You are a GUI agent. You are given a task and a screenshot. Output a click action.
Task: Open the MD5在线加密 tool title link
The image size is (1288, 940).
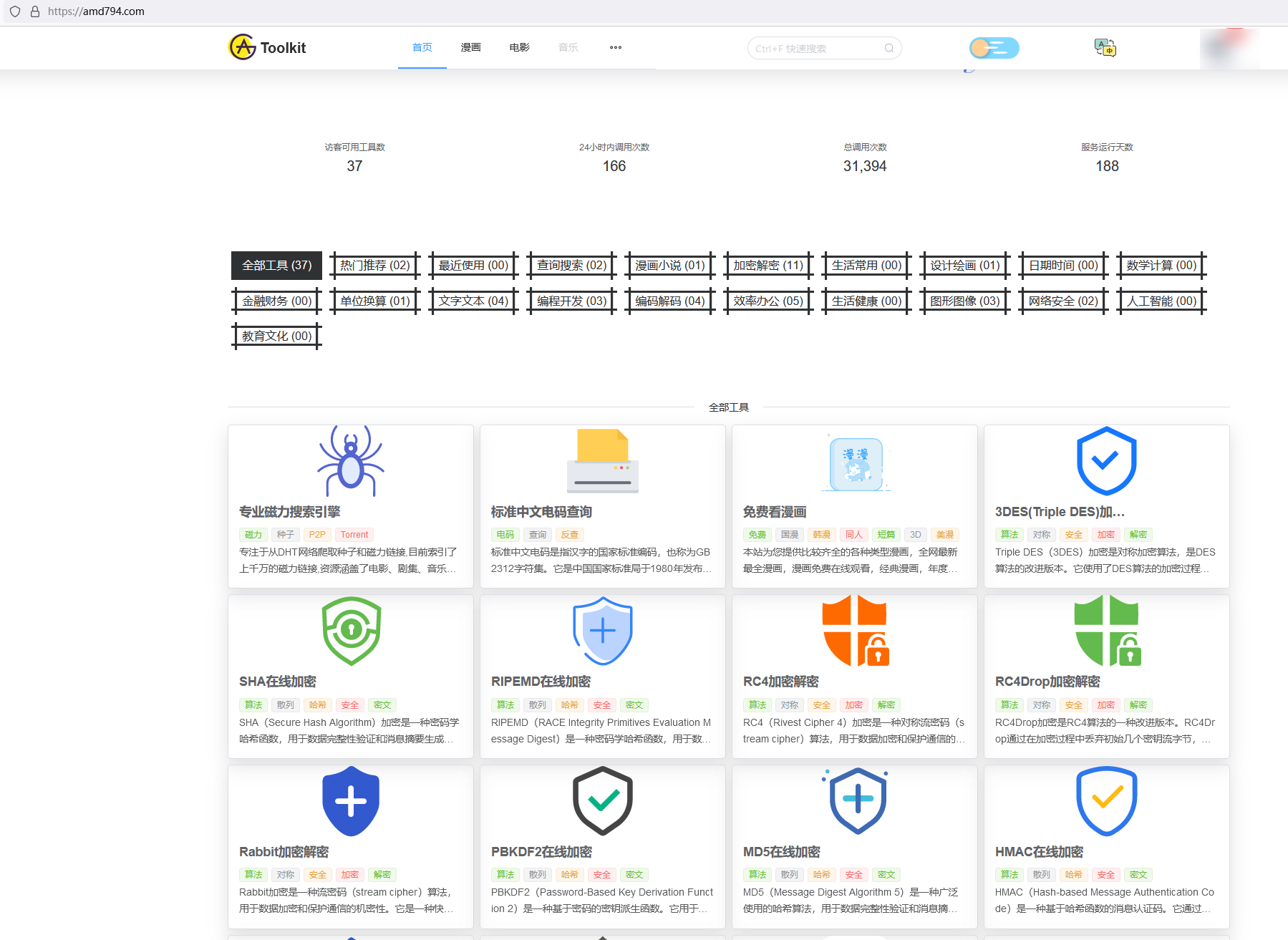[781, 852]
